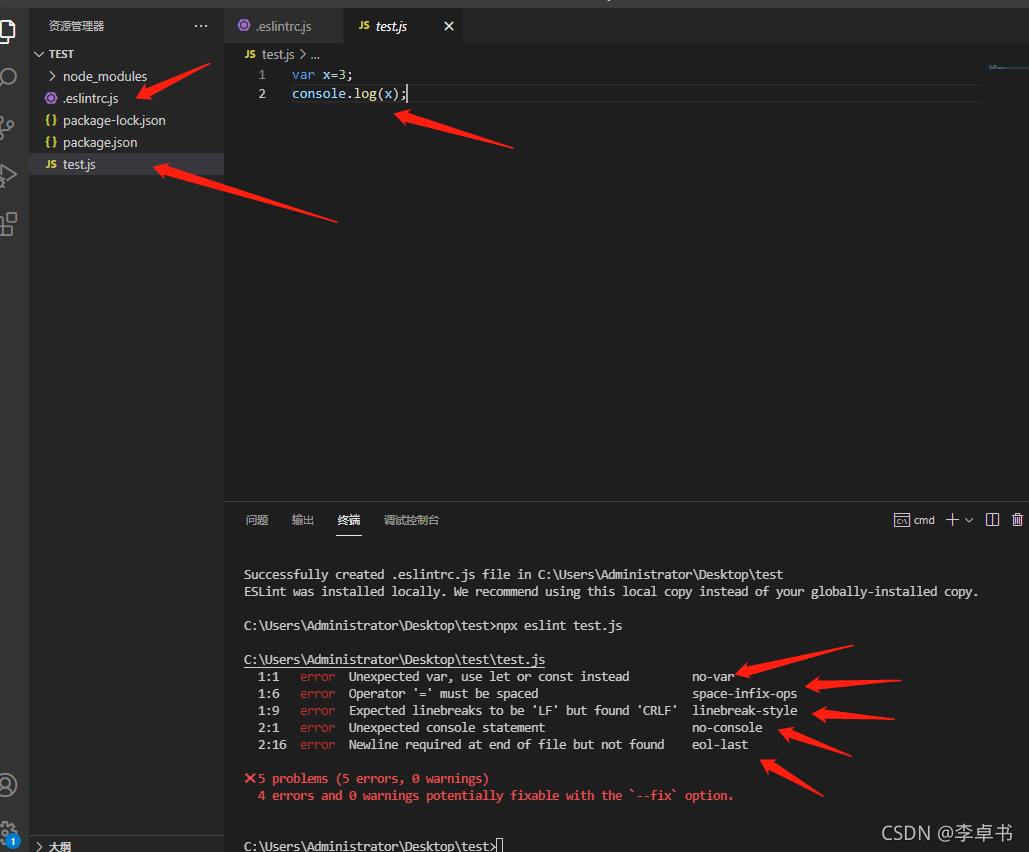The height and width of the screenshot is (852, 1029).
Task: Switch to the 问题 panel tab
Action: [257, 520]
